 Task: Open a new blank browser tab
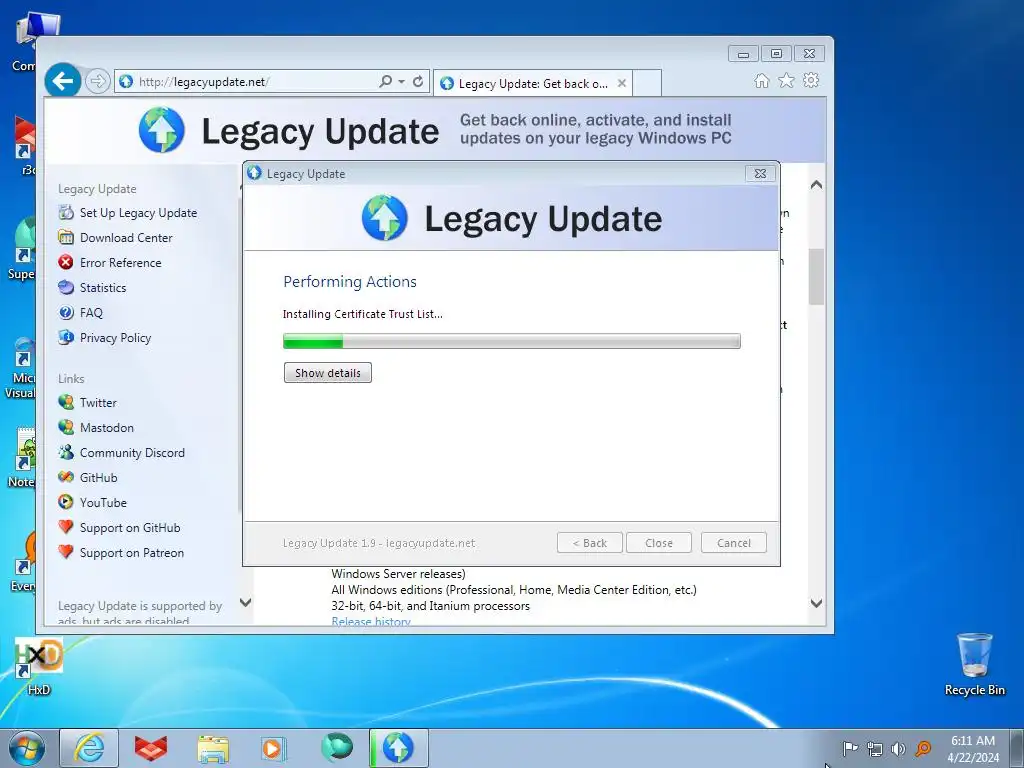647,84
